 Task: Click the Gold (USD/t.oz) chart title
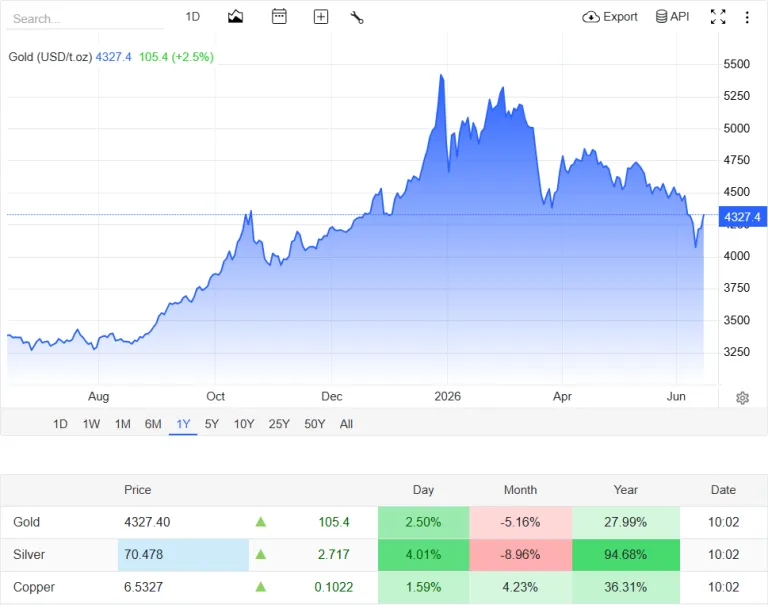pyautogui.click(x=50, y=57)
